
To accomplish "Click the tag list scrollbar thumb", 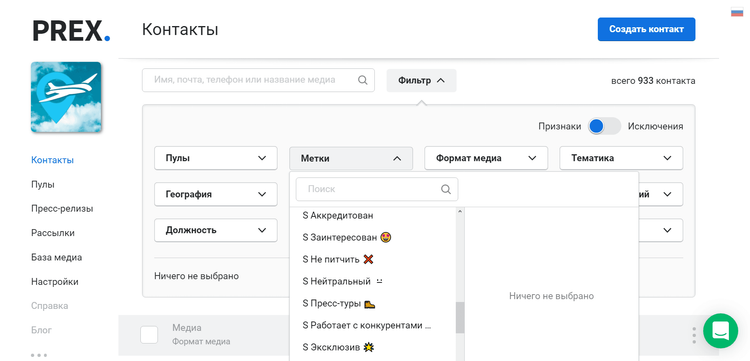I will click(460, 317).
